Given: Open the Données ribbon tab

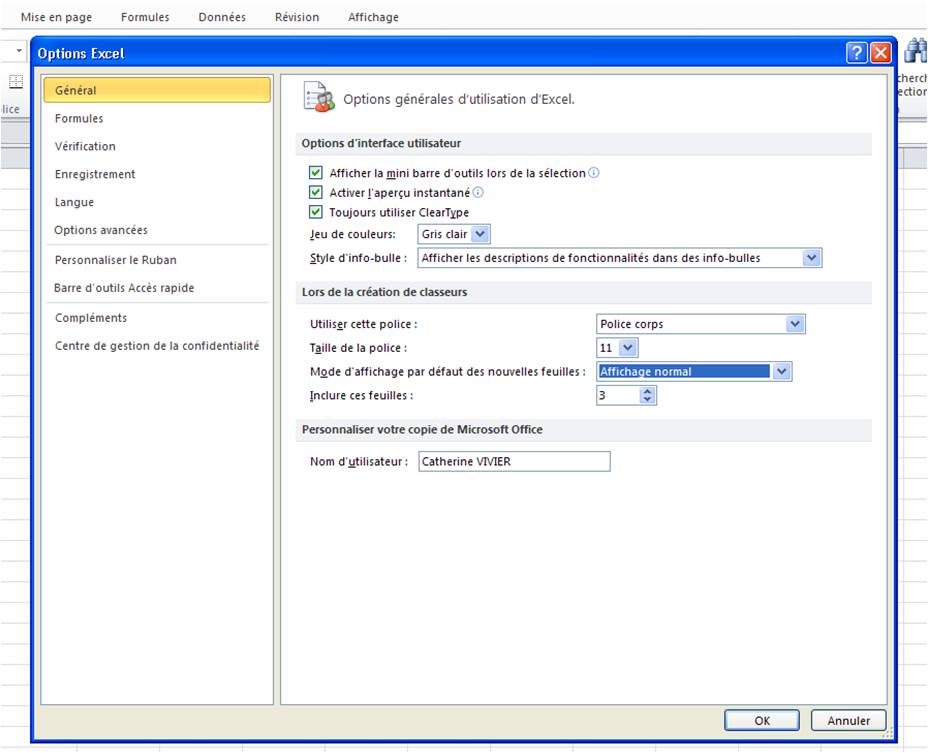Looking at the screenshot, I should pyautogui.click(x=222, y=17).
